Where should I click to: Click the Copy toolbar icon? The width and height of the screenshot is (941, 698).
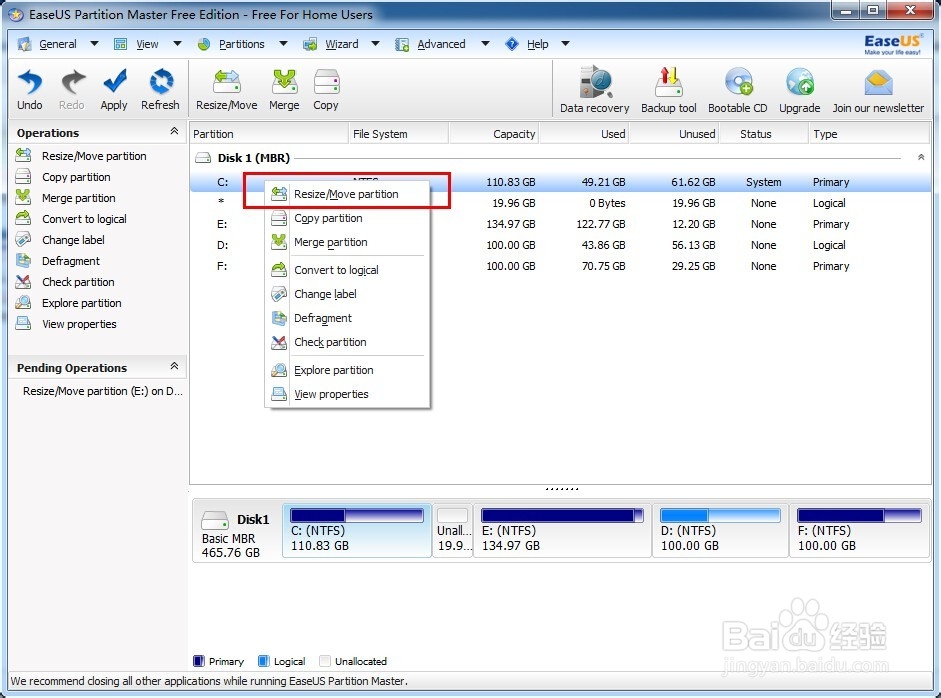tap(326, 82)
